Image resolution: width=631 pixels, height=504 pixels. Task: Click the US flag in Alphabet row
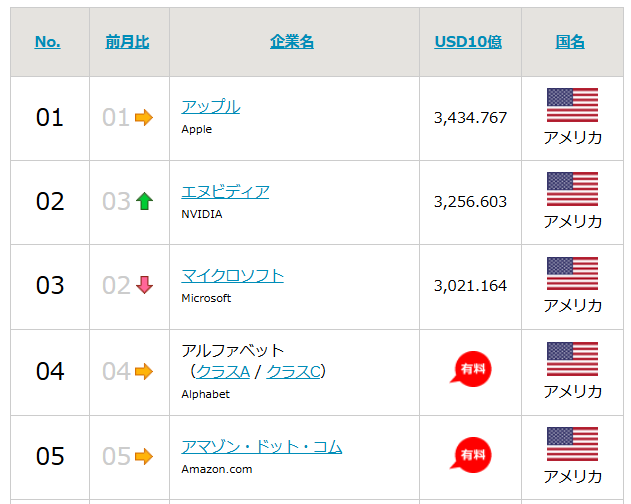point(572,359)
